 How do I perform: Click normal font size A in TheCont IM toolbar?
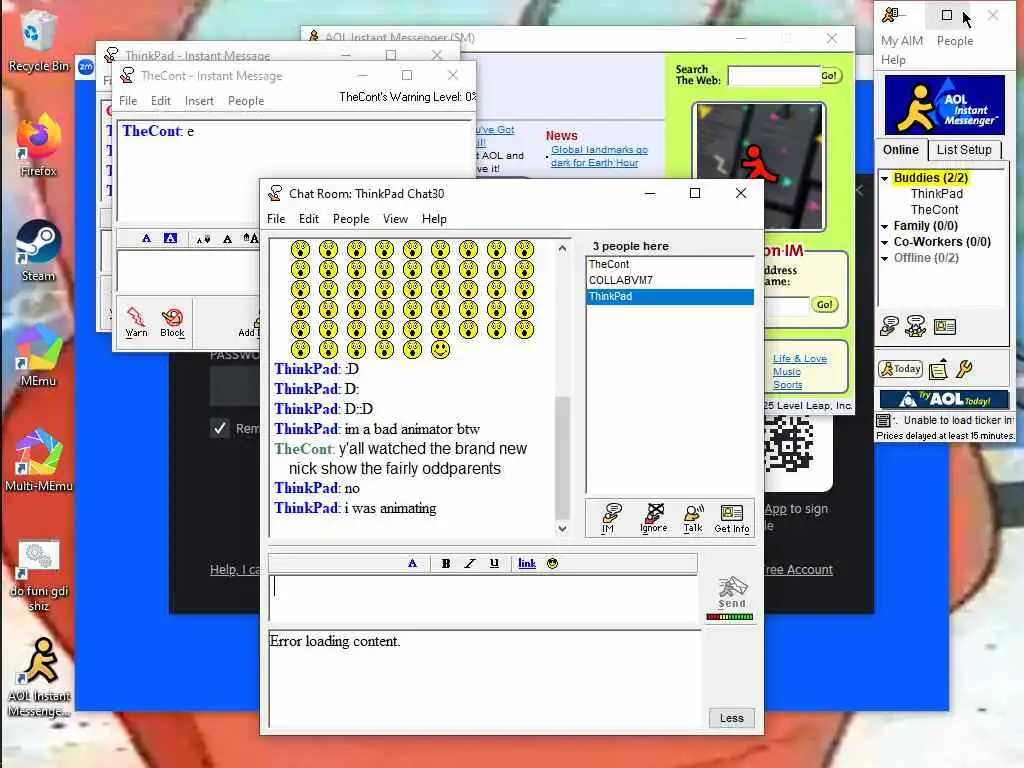(227, 239)
